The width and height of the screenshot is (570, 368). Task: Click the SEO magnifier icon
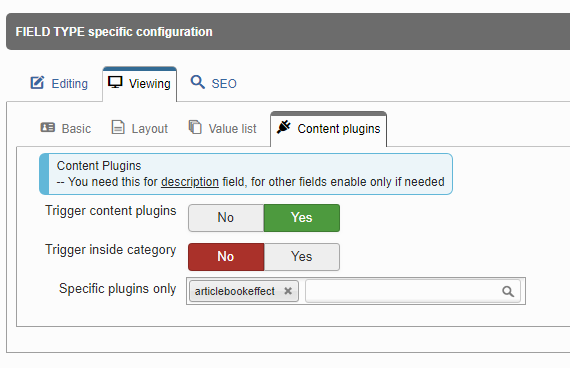point(198,82)
